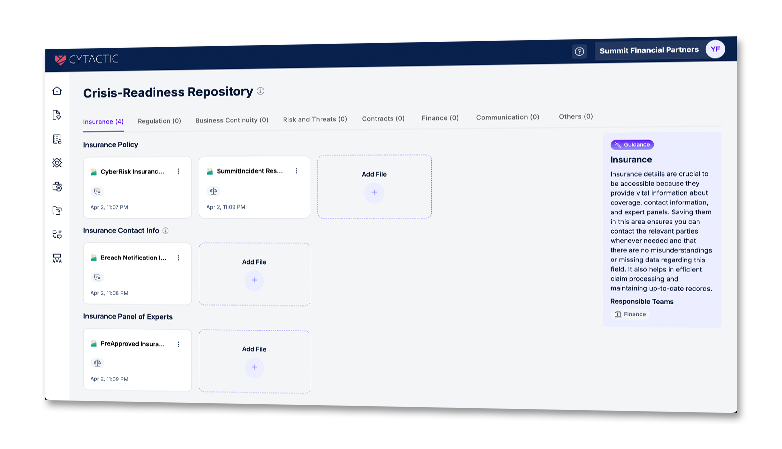Click the Crisis-Readiness Repository title

click(168, 92)
